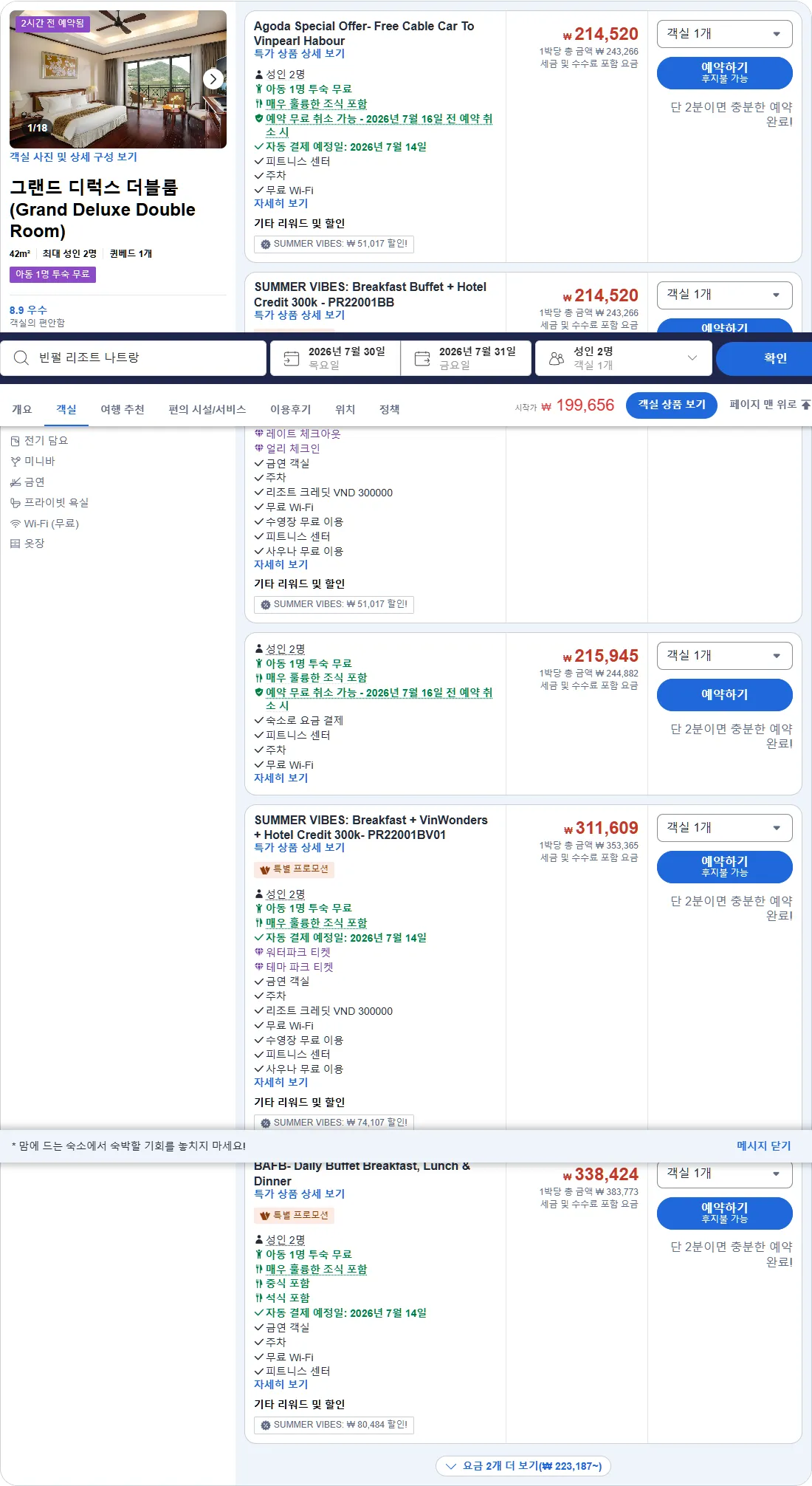Click coupon icon on ₩74,107 discount badge
This screenshot has width=812, height=1486.
click(x=266, y=1123)
